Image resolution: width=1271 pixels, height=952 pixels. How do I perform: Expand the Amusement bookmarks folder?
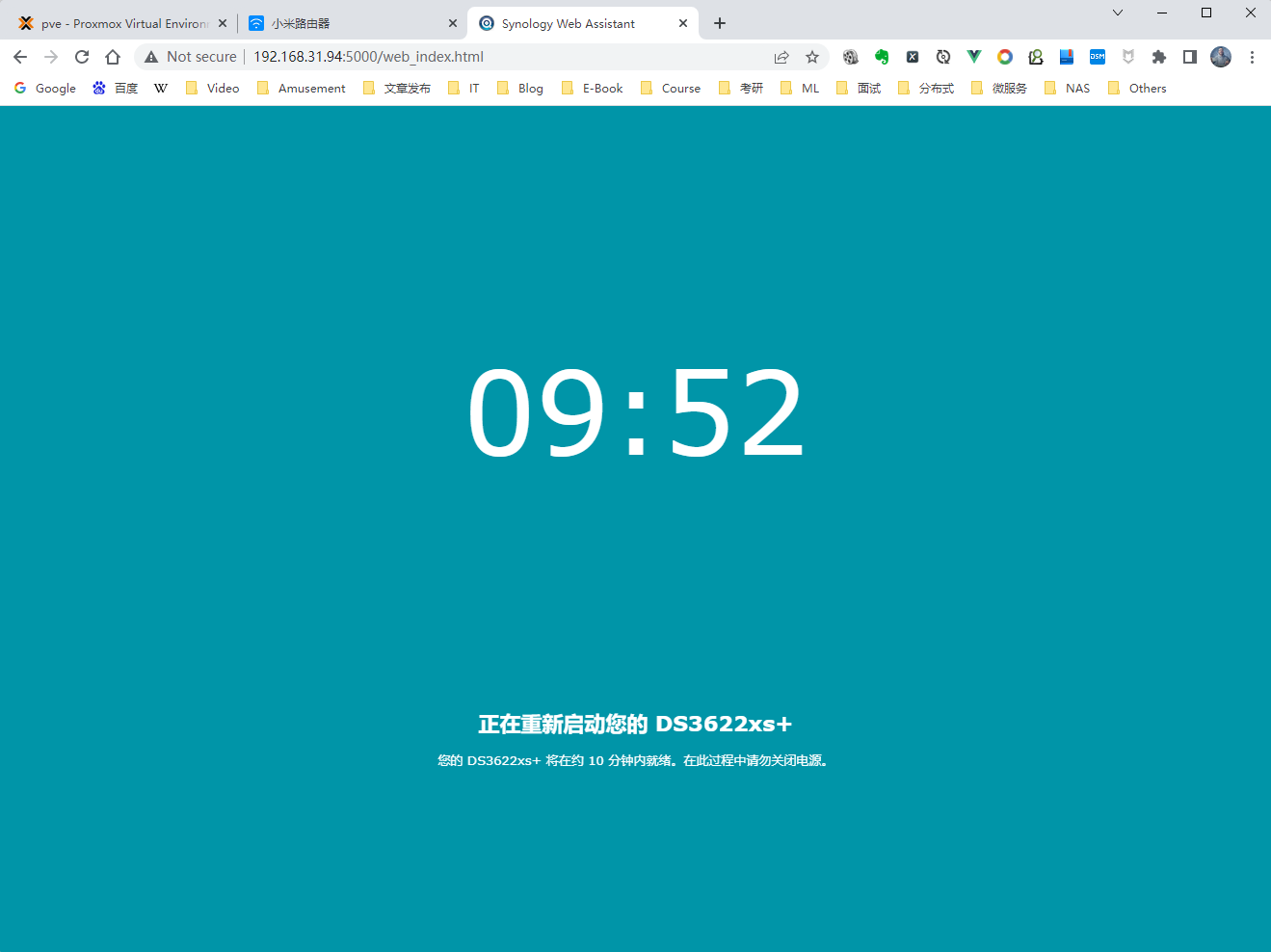click(x=302, y=88)
